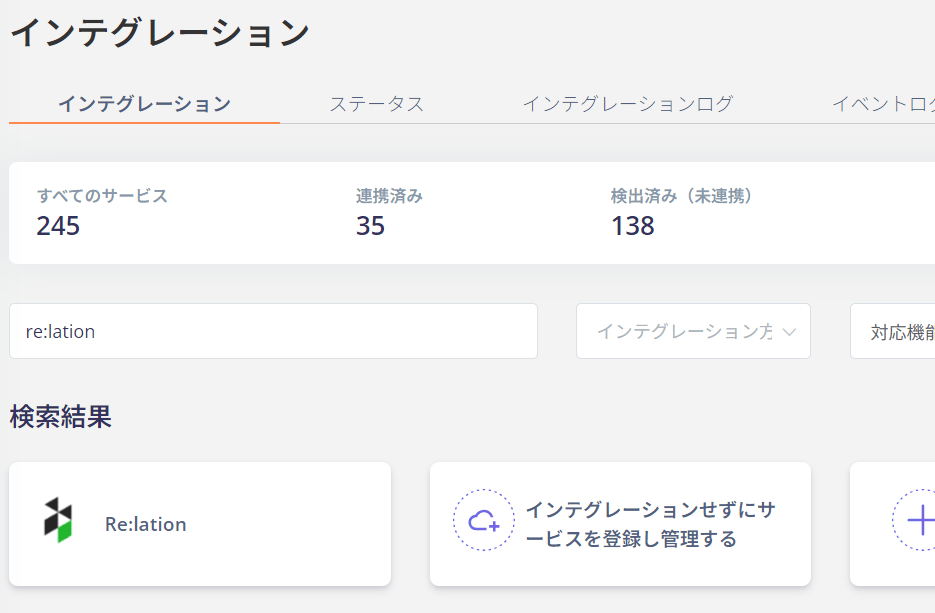This screenshot has width=935, height=613.
Task: Click the 検出済み（未連携） count 138
Action: pyautogui.click(x=633, y=226)
